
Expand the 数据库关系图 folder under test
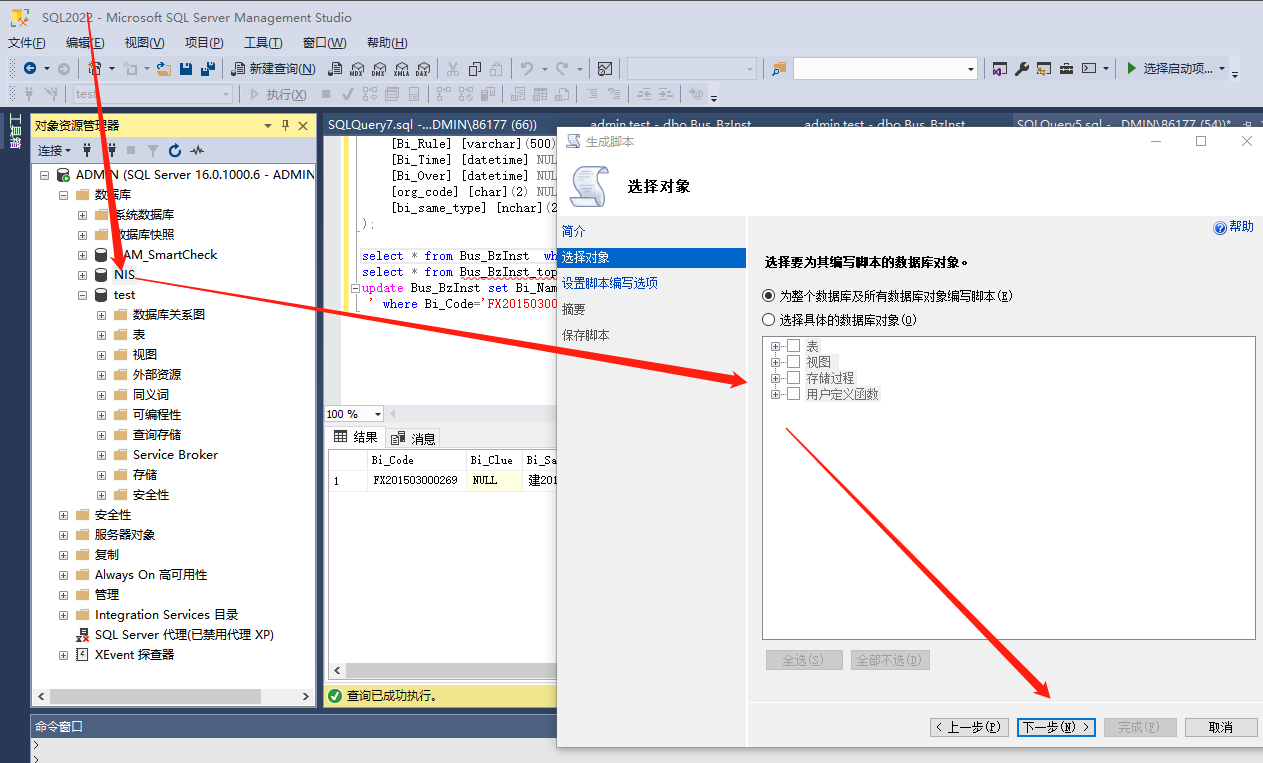tap(101, 315)
